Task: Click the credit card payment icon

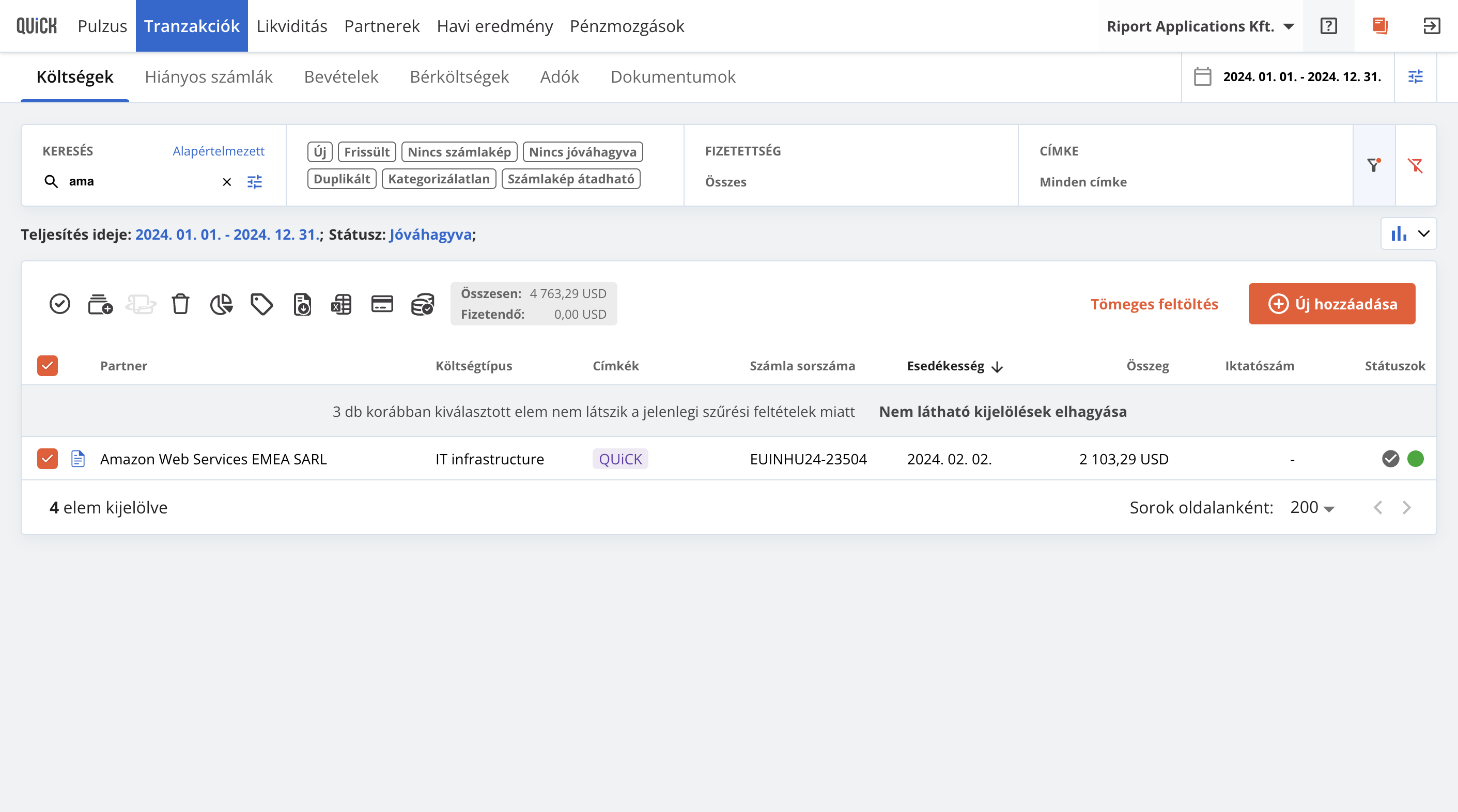Action: coord(382,304)
